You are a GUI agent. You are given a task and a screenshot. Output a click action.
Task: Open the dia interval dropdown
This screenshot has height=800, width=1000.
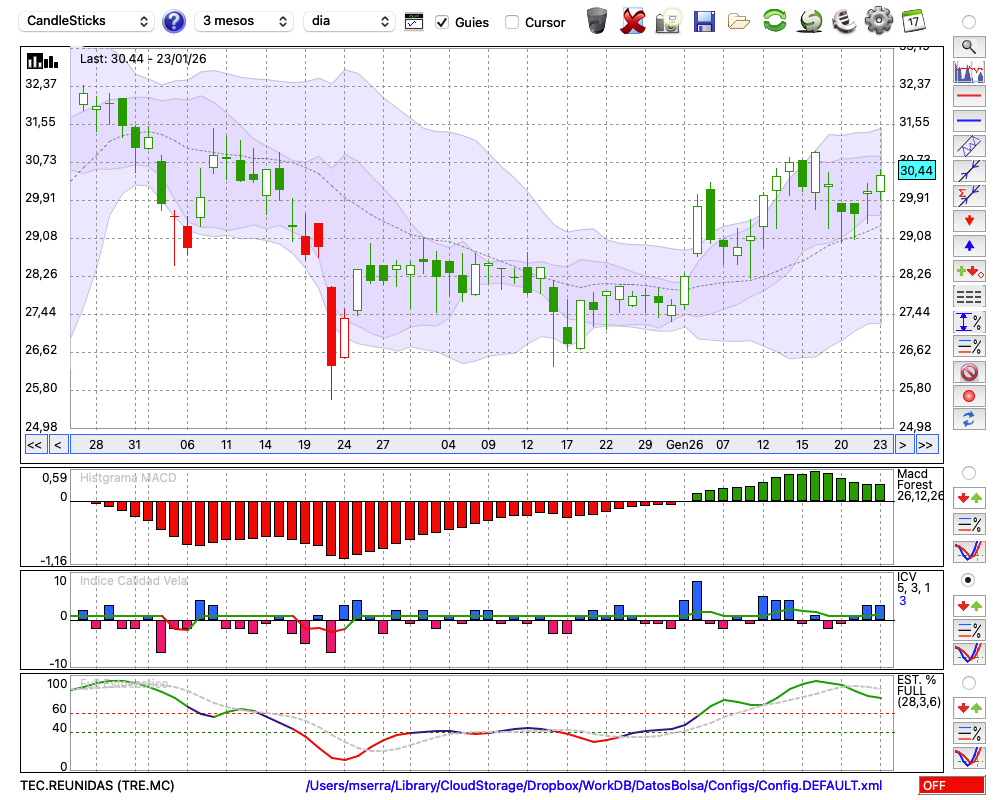(349, 21)
